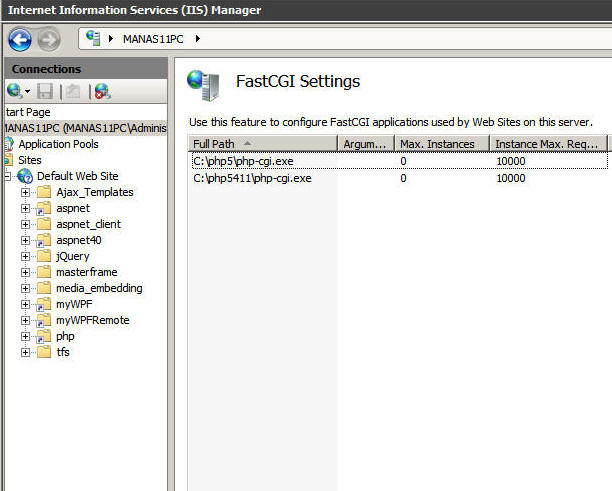This screenshot has height=491, width=612.
Task: Expand the php application node
Action: point(25,336)
